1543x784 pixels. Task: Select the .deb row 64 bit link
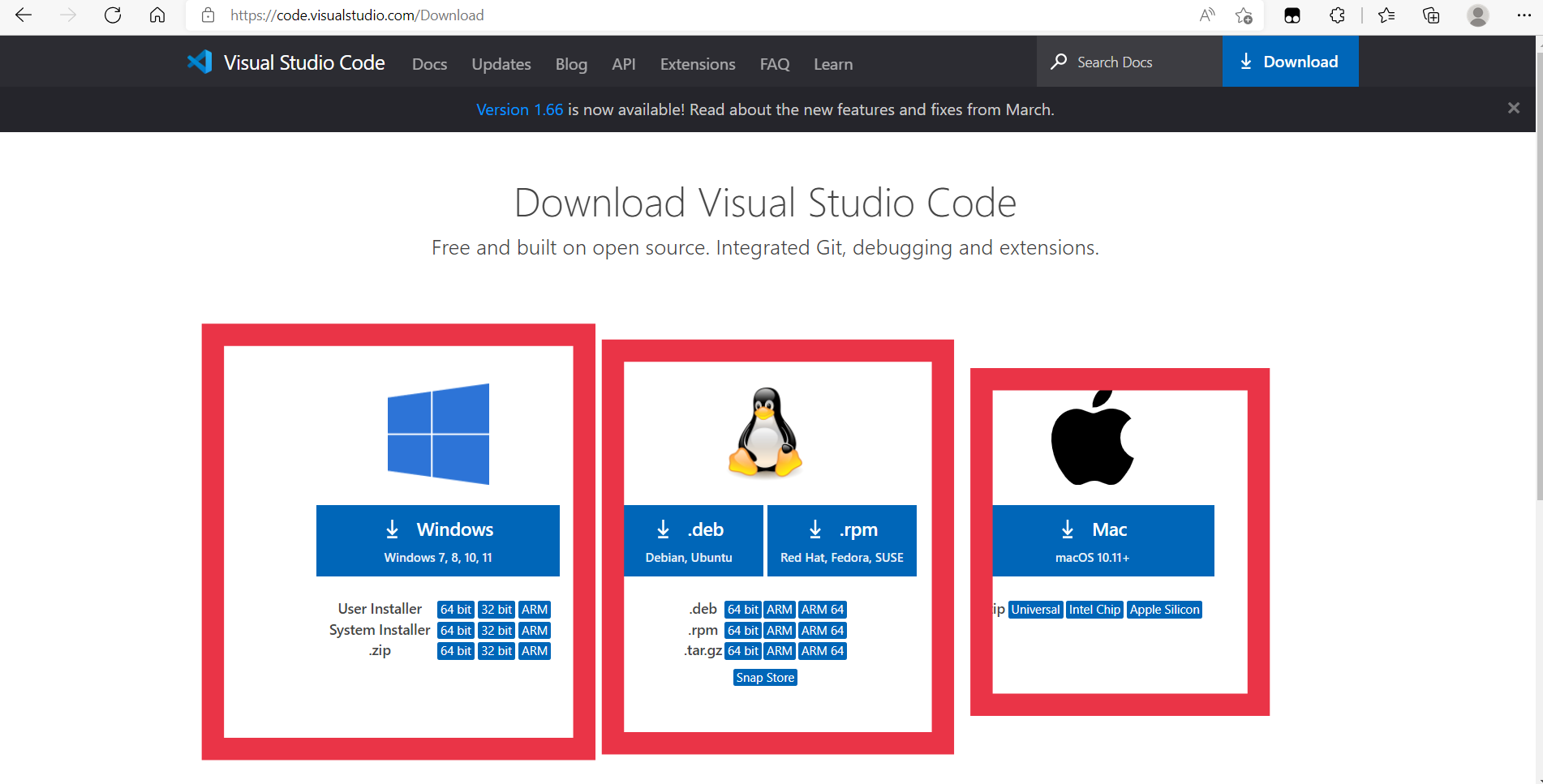pyautogui.click(x=742, y=610)
